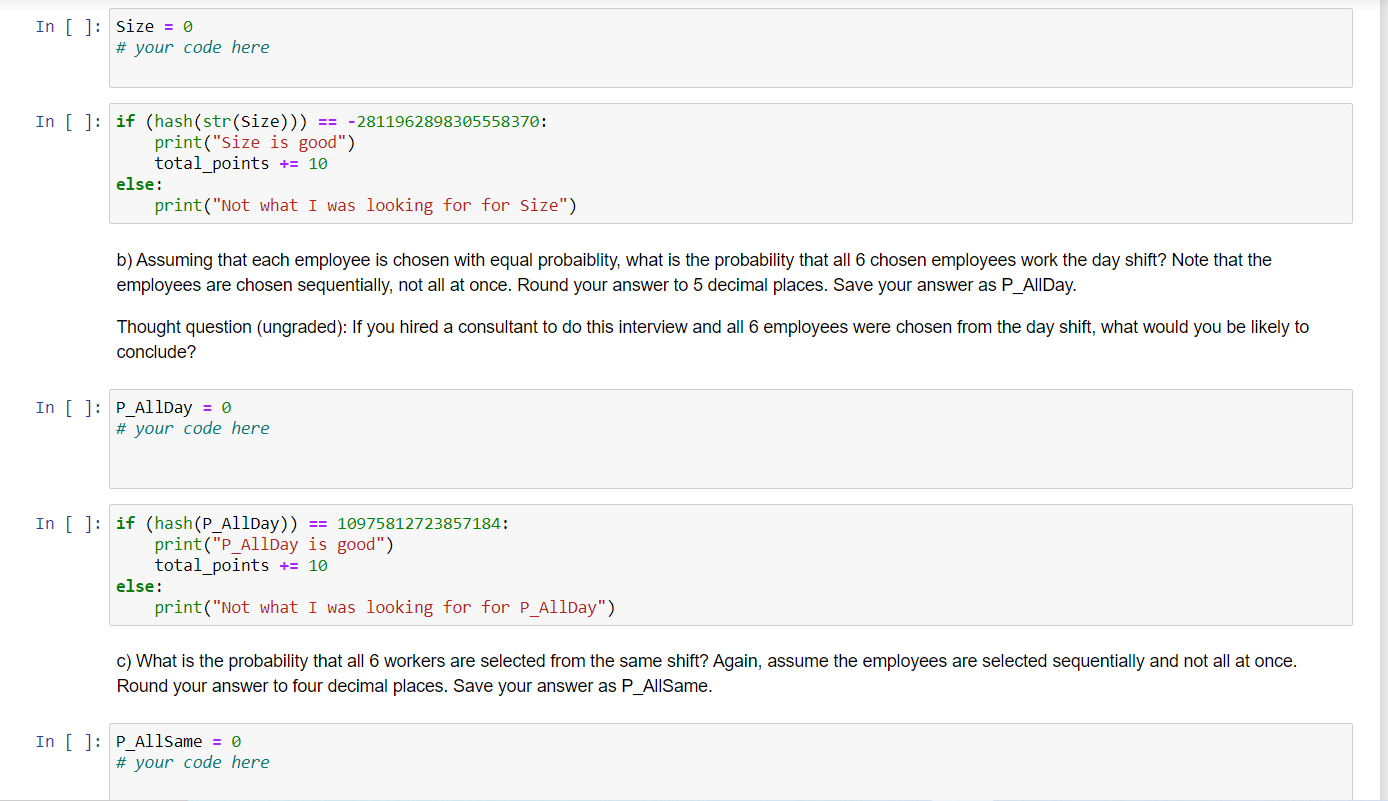
Task: Place cursor on '# your code here' under P_AllDay
Action: click(x=193, y=428)
